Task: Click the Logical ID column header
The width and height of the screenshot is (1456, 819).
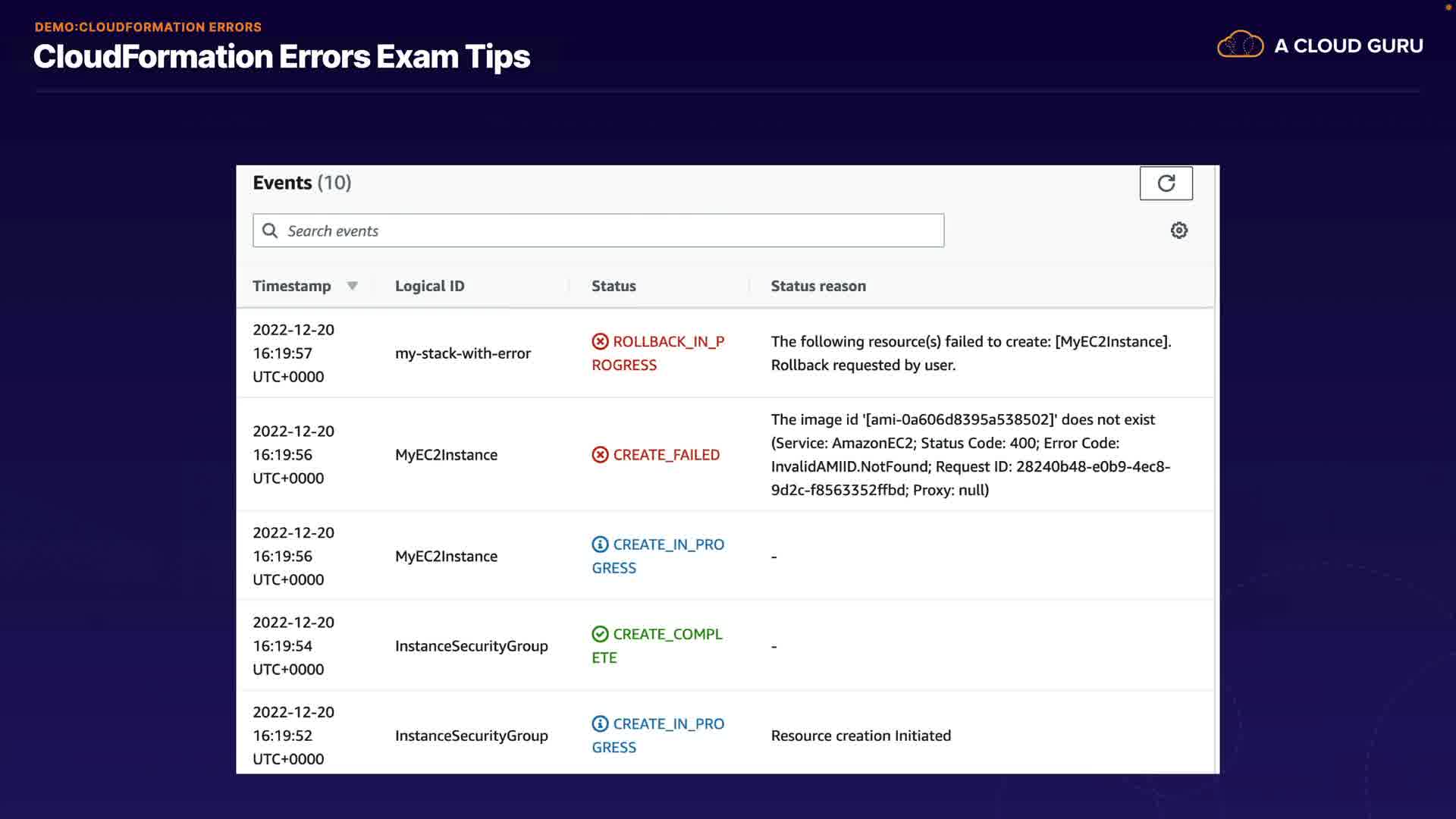Action: pos(429,286)
